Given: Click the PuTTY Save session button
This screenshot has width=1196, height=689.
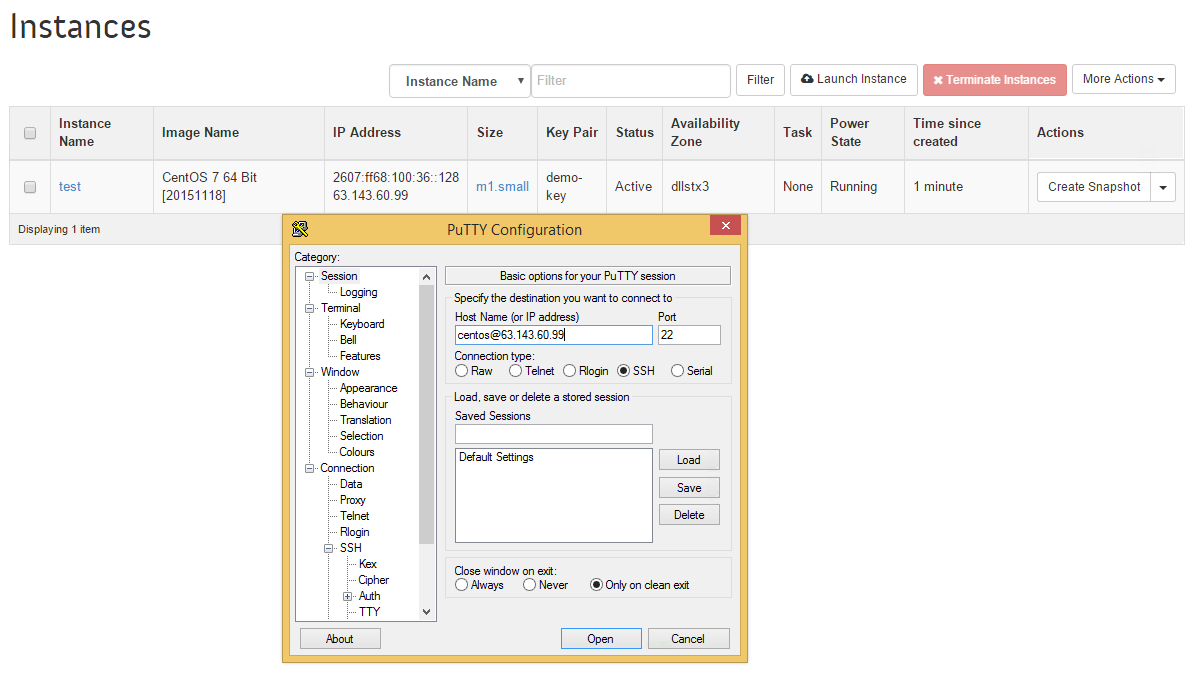Looking at the screenshot, I should click(689, 488).
